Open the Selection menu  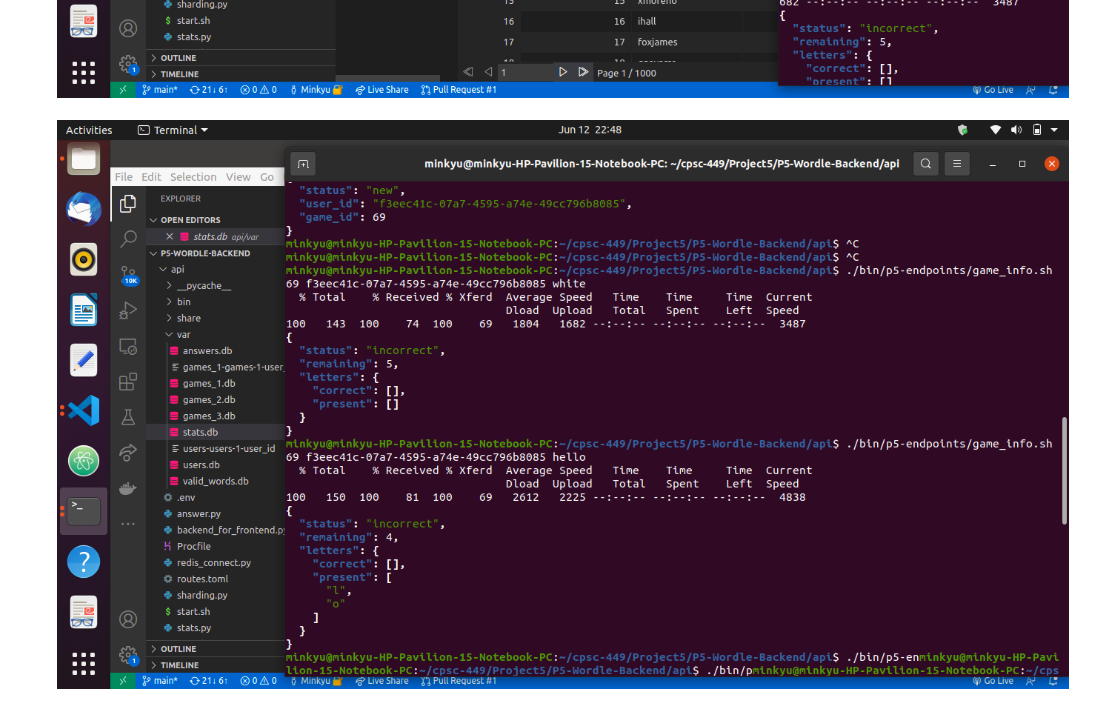[192, 176]
